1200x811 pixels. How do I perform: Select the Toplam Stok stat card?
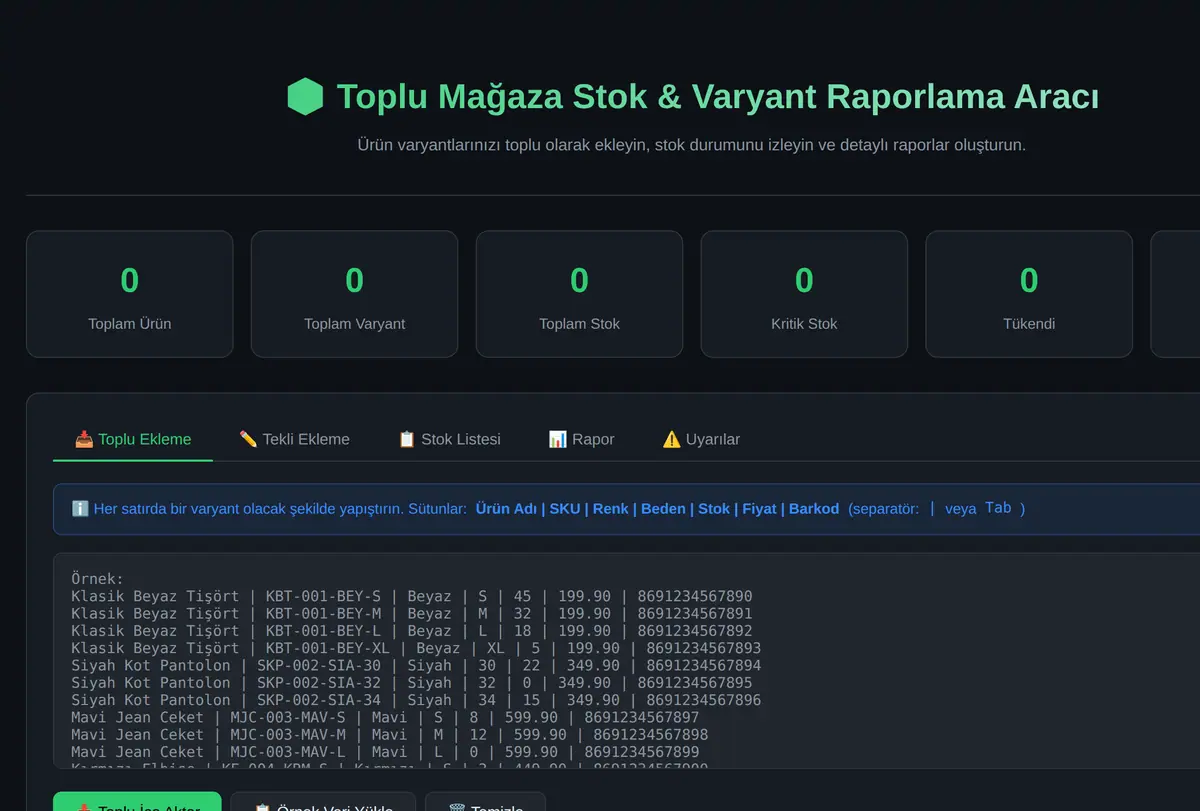coord(579,294)
